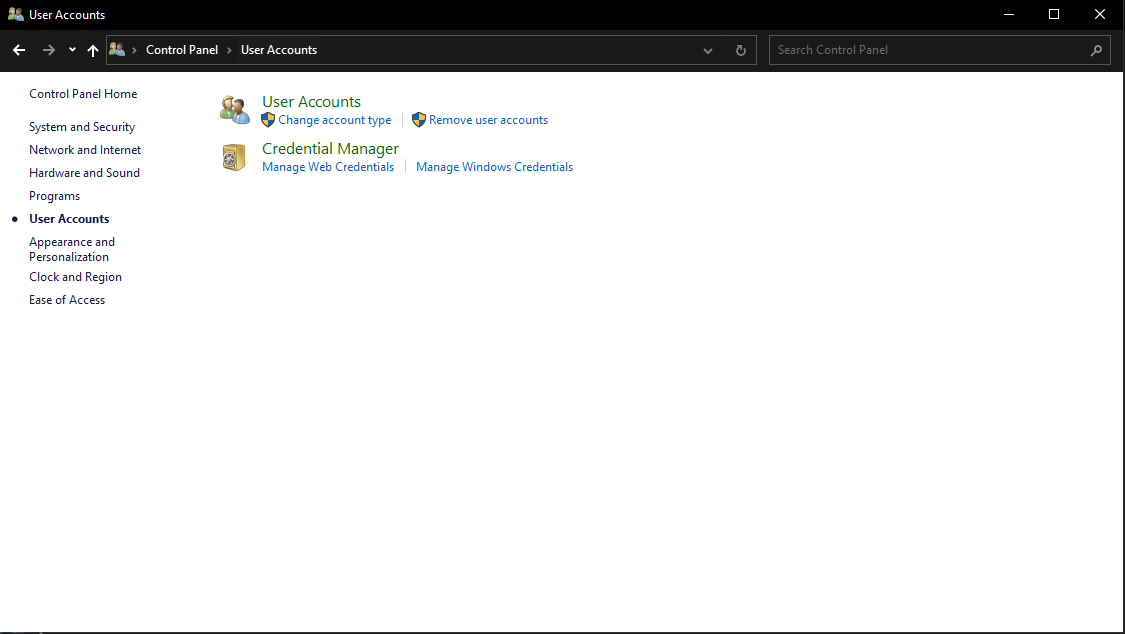Open the User Accounts heading link
Screen dimensions: 1125x634
click(311, 102)
